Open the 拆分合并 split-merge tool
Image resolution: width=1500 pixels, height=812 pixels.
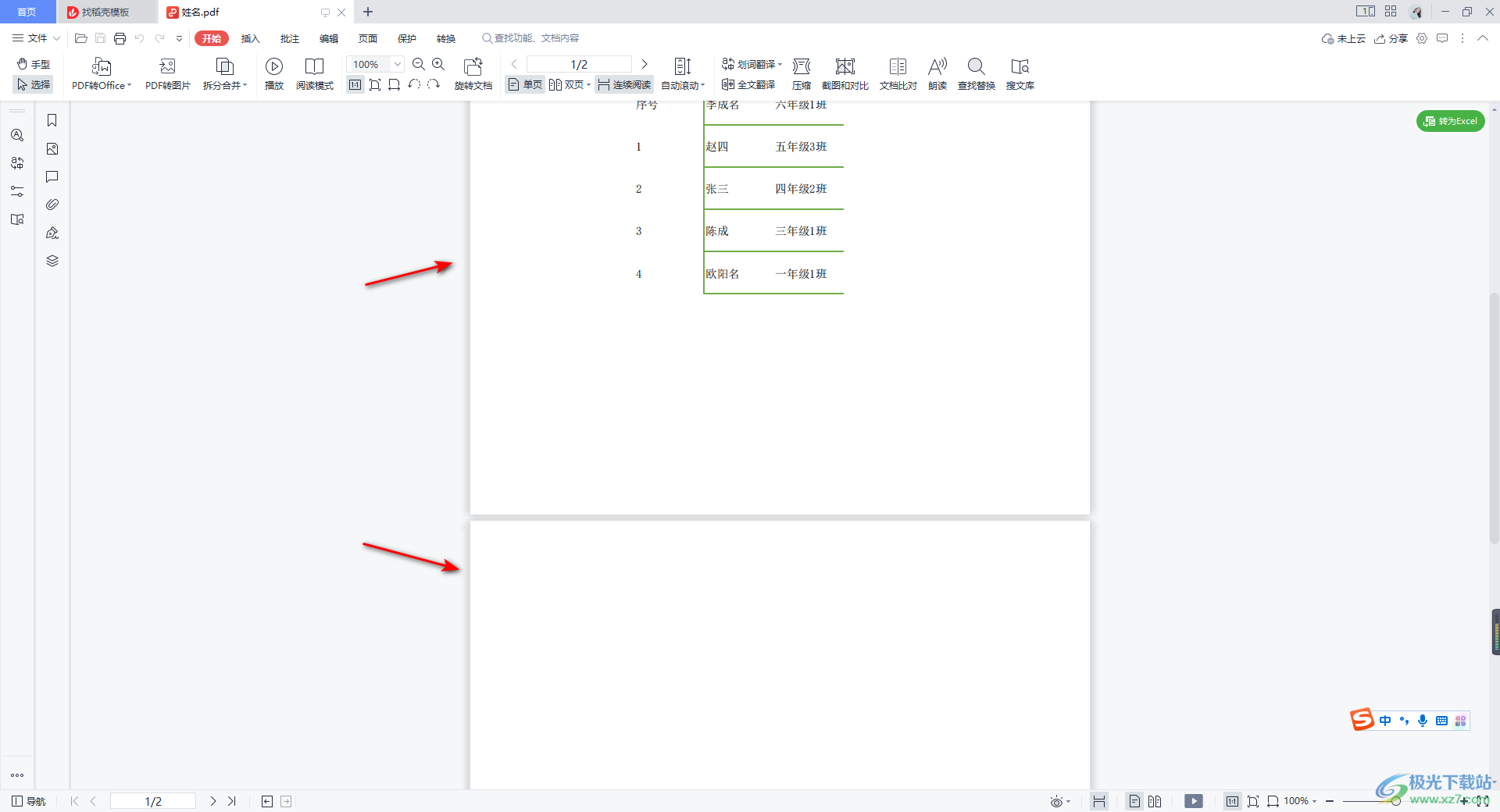(x=224, y=73)
